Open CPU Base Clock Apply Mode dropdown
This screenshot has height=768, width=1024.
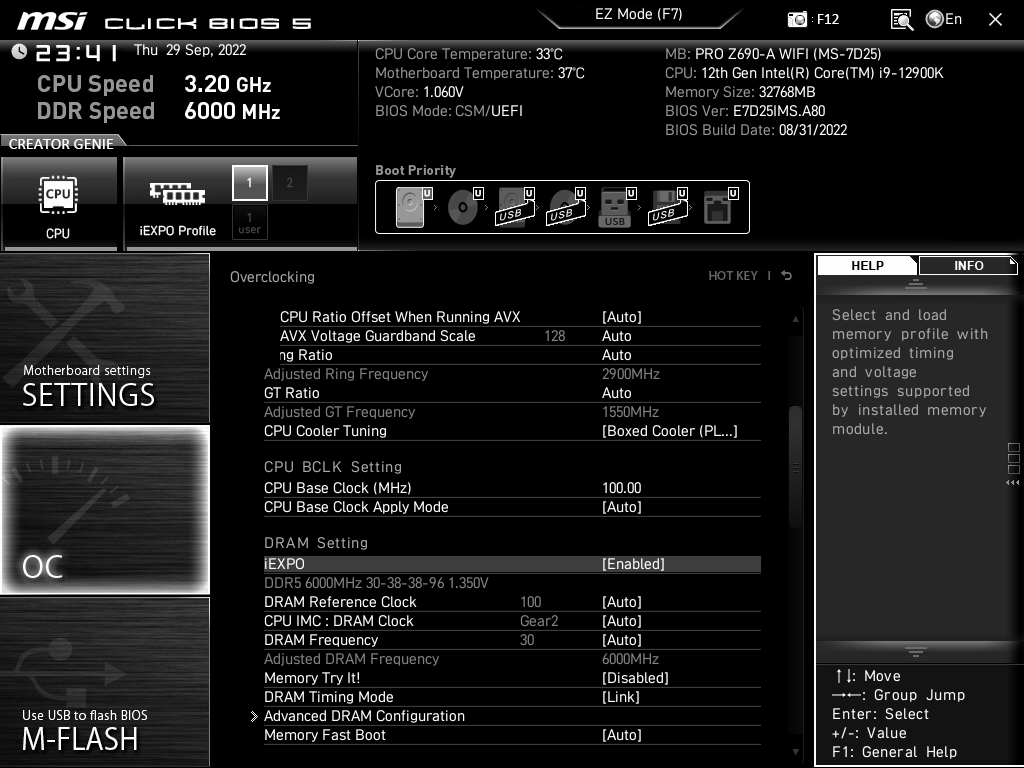click(x=622, y=507)
